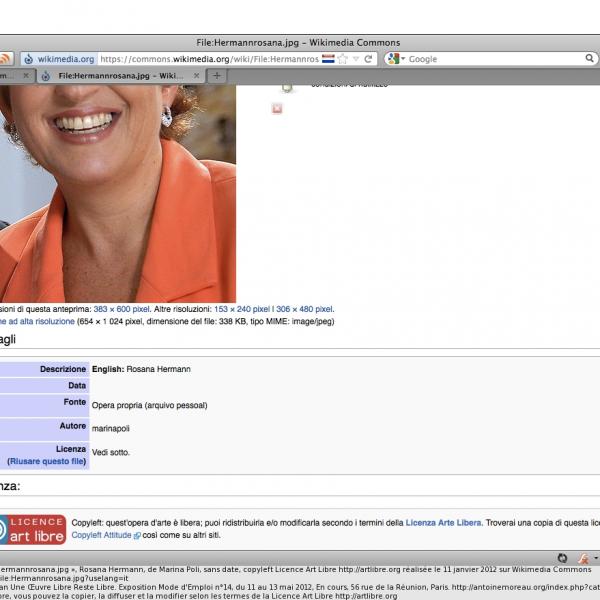
Task: Click the 'Opera propria (arquivo pessoal)' text
Action: (150, 405)
